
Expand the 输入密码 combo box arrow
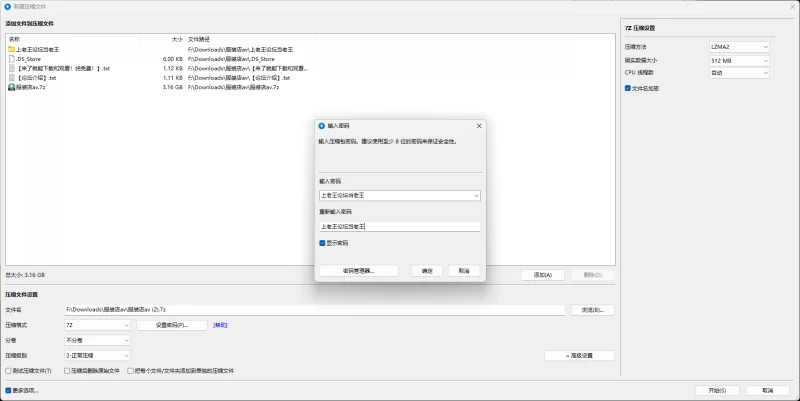tap(476, 195)
